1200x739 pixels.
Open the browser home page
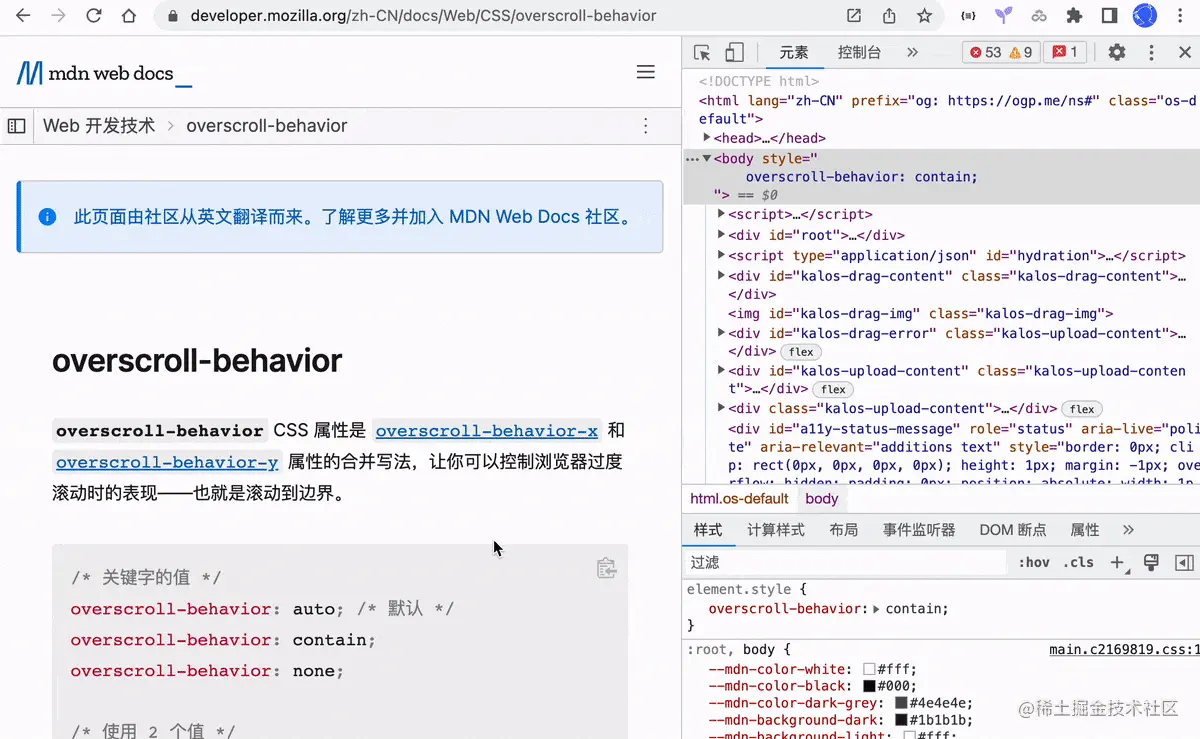(129, 16)
